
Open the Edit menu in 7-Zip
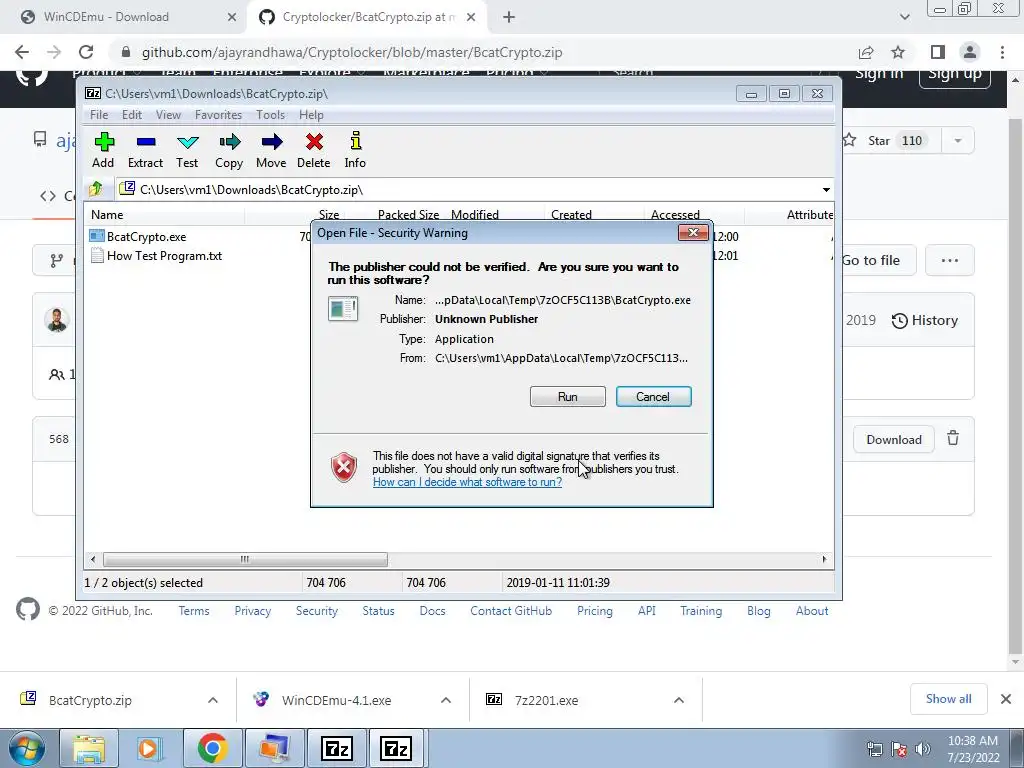132,115
